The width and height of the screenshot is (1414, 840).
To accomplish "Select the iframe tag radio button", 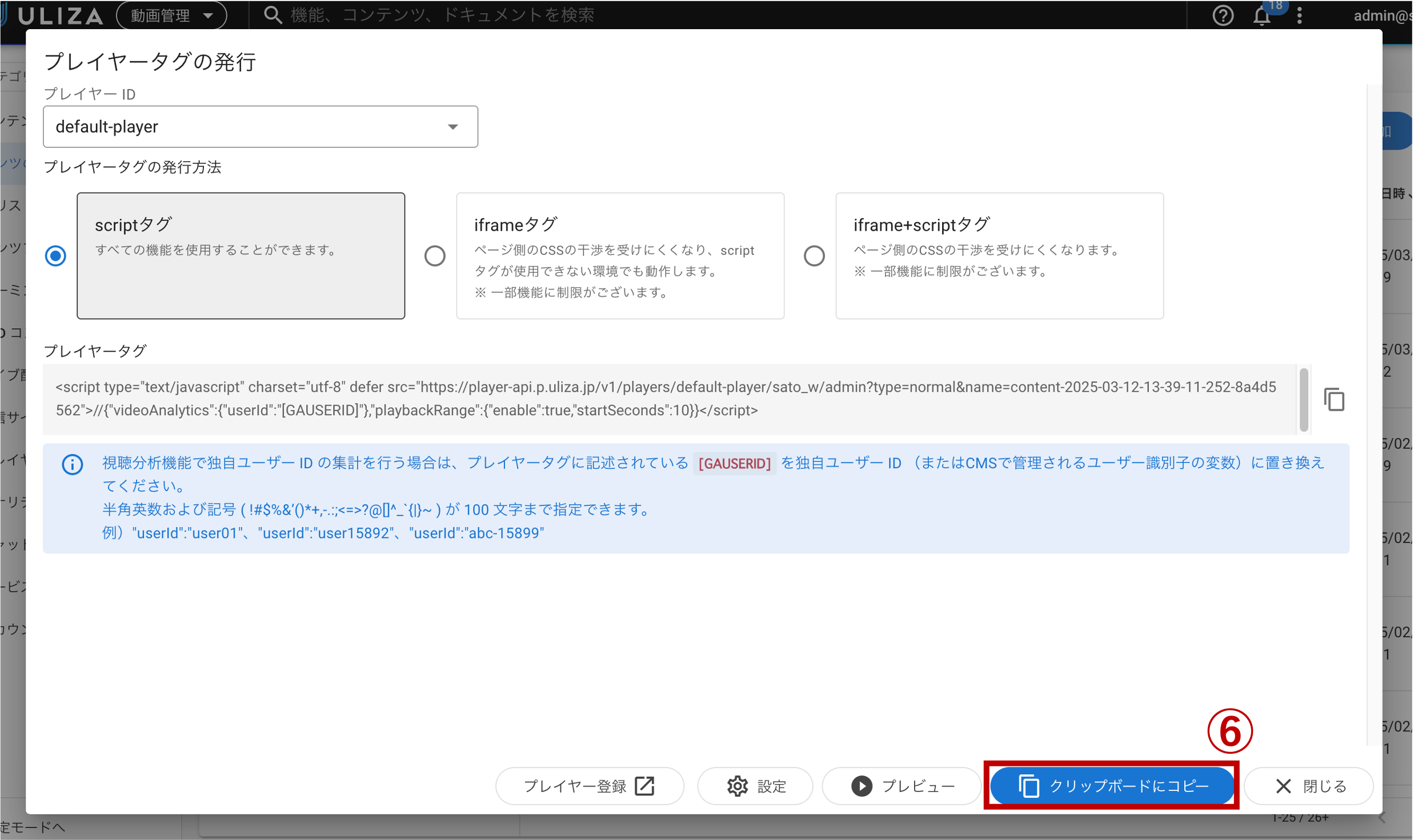I will (435, 256).
